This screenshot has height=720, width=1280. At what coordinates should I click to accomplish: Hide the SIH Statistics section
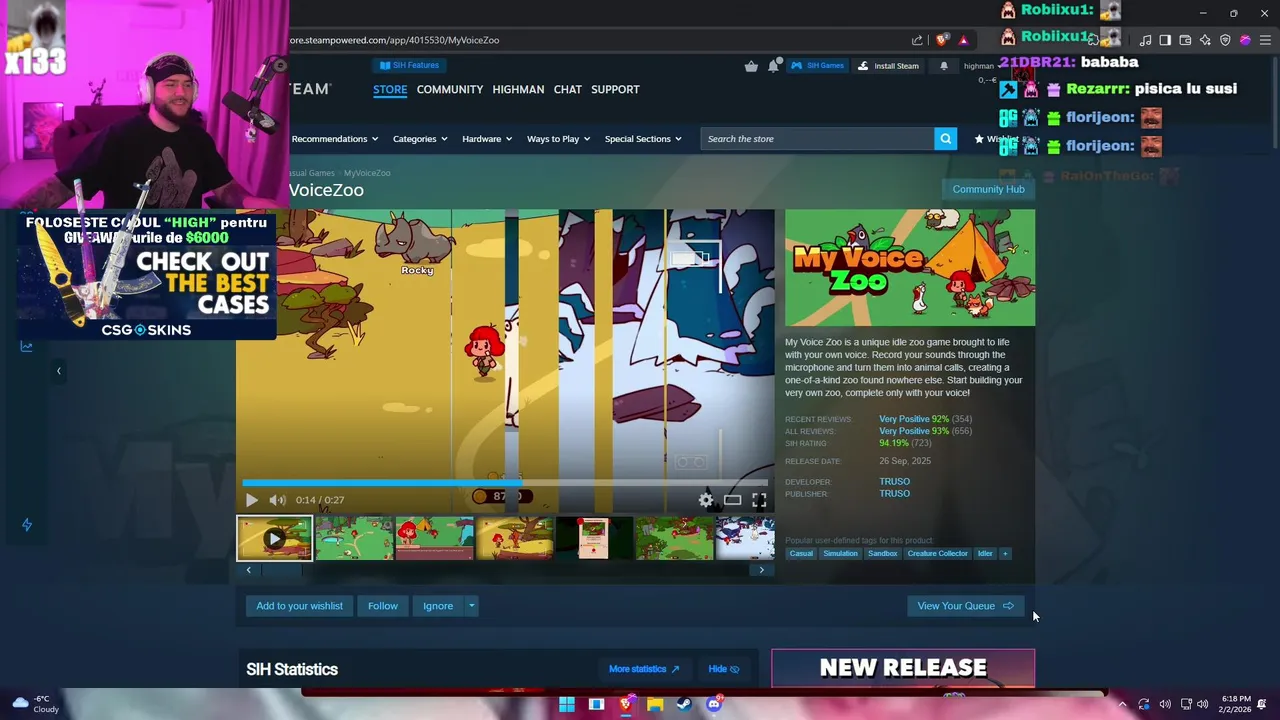723,669
